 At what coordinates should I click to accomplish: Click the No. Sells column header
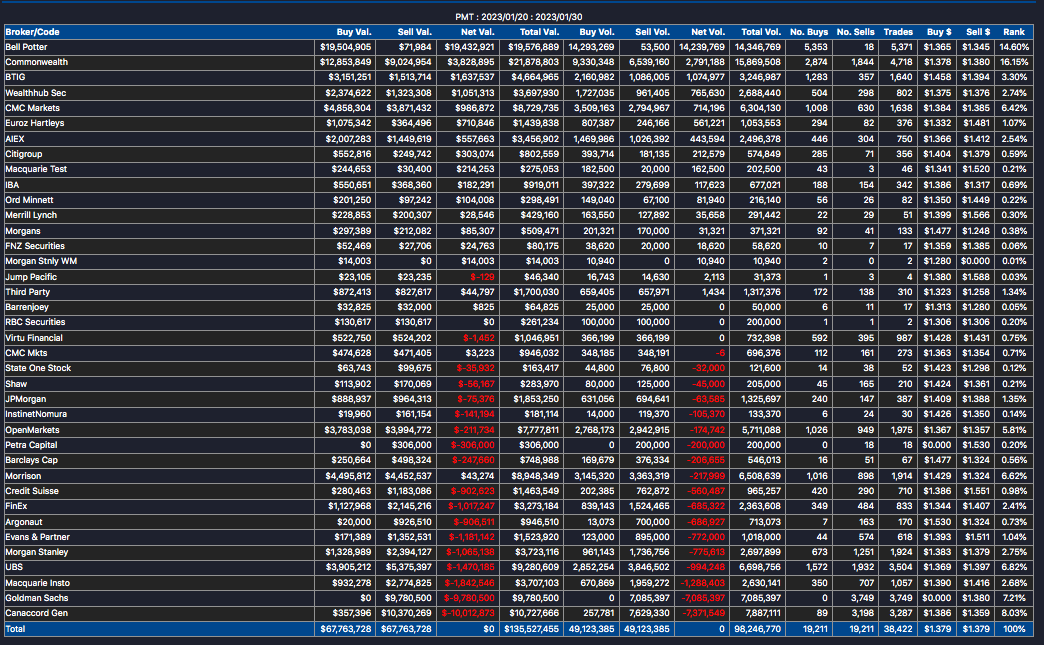pos(856,32)
